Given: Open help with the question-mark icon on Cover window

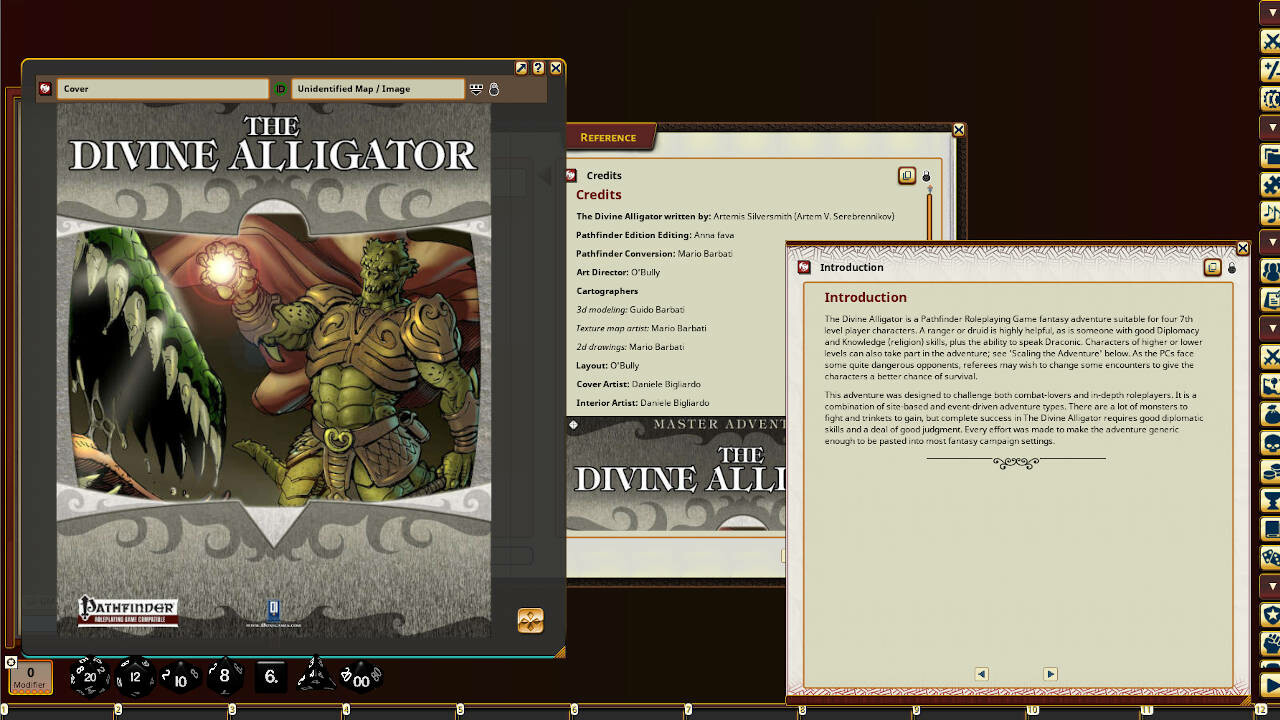Looking at the screenshot, I should tap(539, 68).
